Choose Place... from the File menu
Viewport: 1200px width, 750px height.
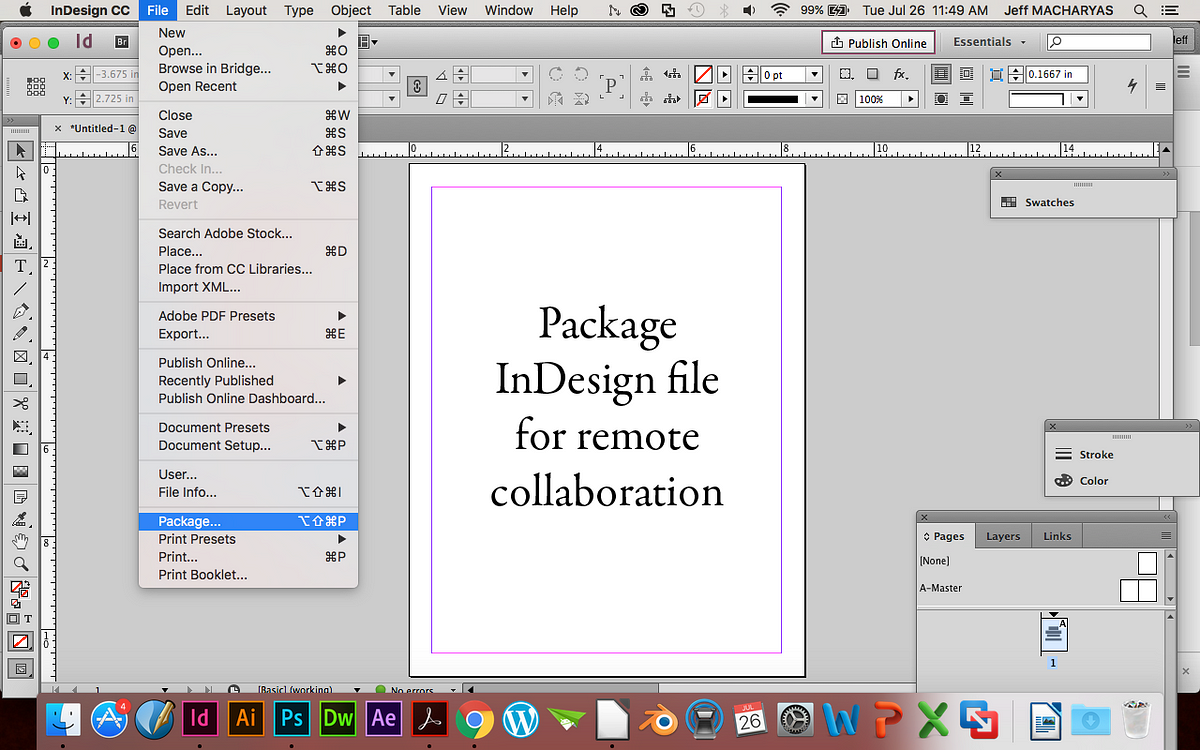[x=248, y=251]
